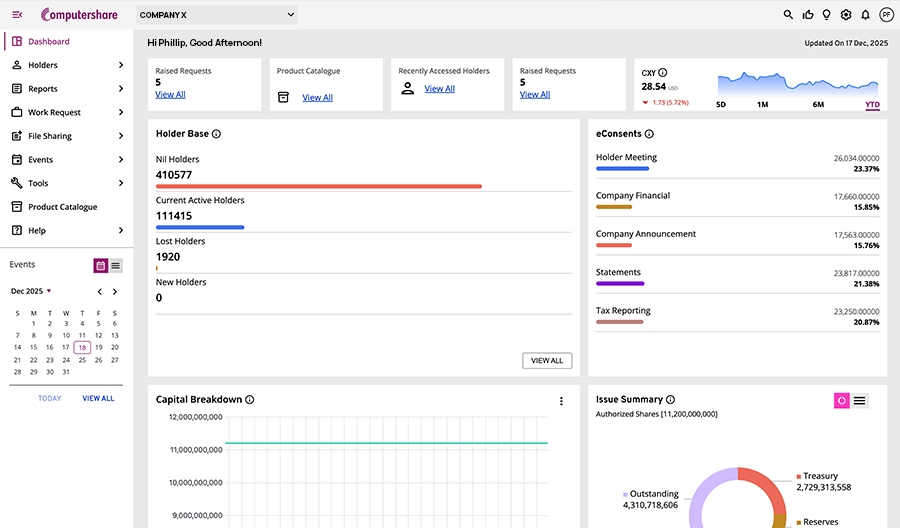Image resolution: width=900 pixels, height=528 pixels.
Task: Open the COMPANY X dropdown
Action: point(216,15)
